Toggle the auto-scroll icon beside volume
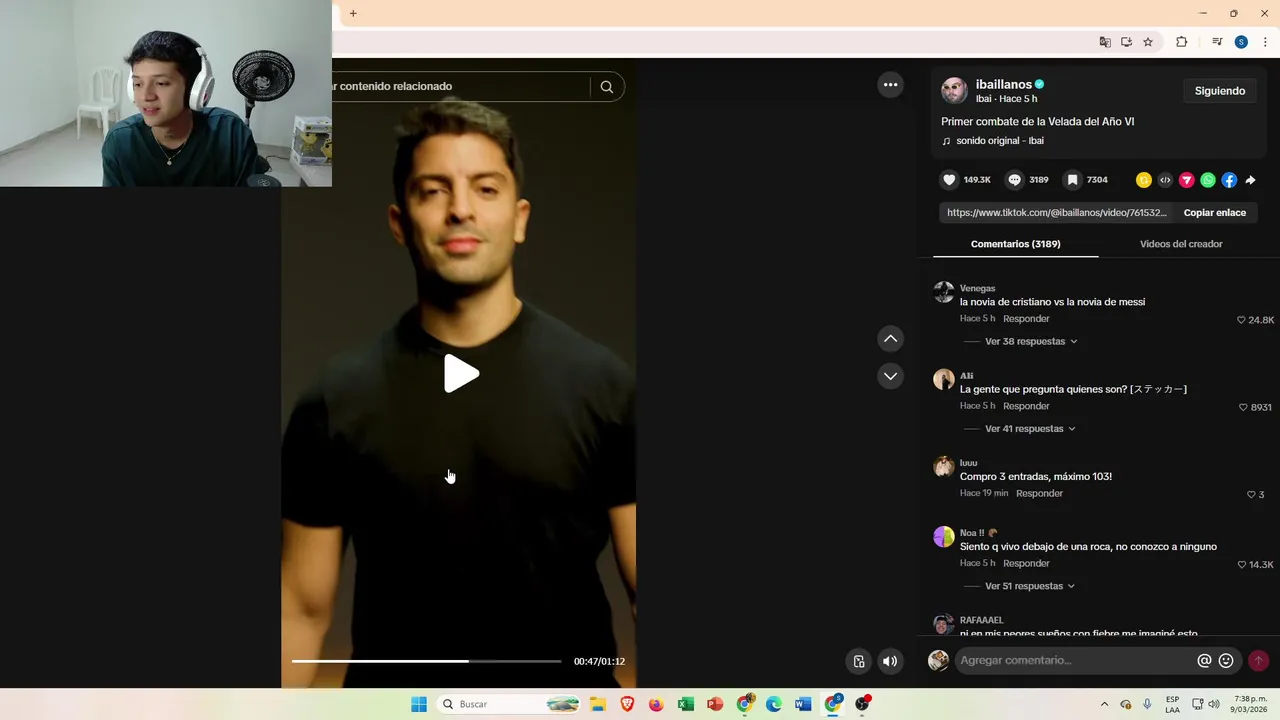This screenshot has height=720, width=1280. (x=858, y=661)
